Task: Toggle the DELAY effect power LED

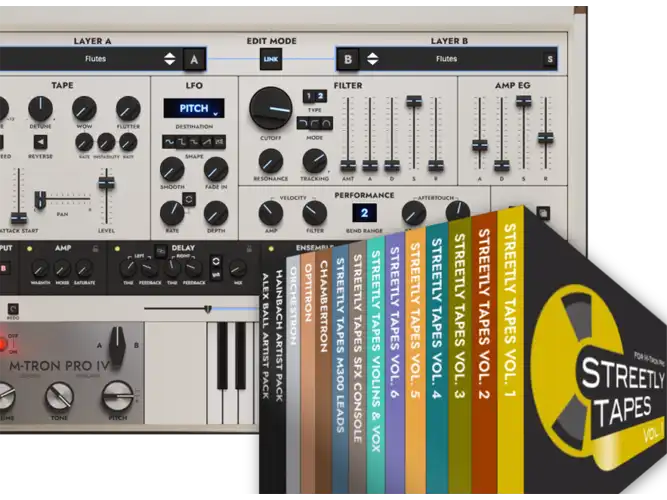Action: tap(117, 249)
